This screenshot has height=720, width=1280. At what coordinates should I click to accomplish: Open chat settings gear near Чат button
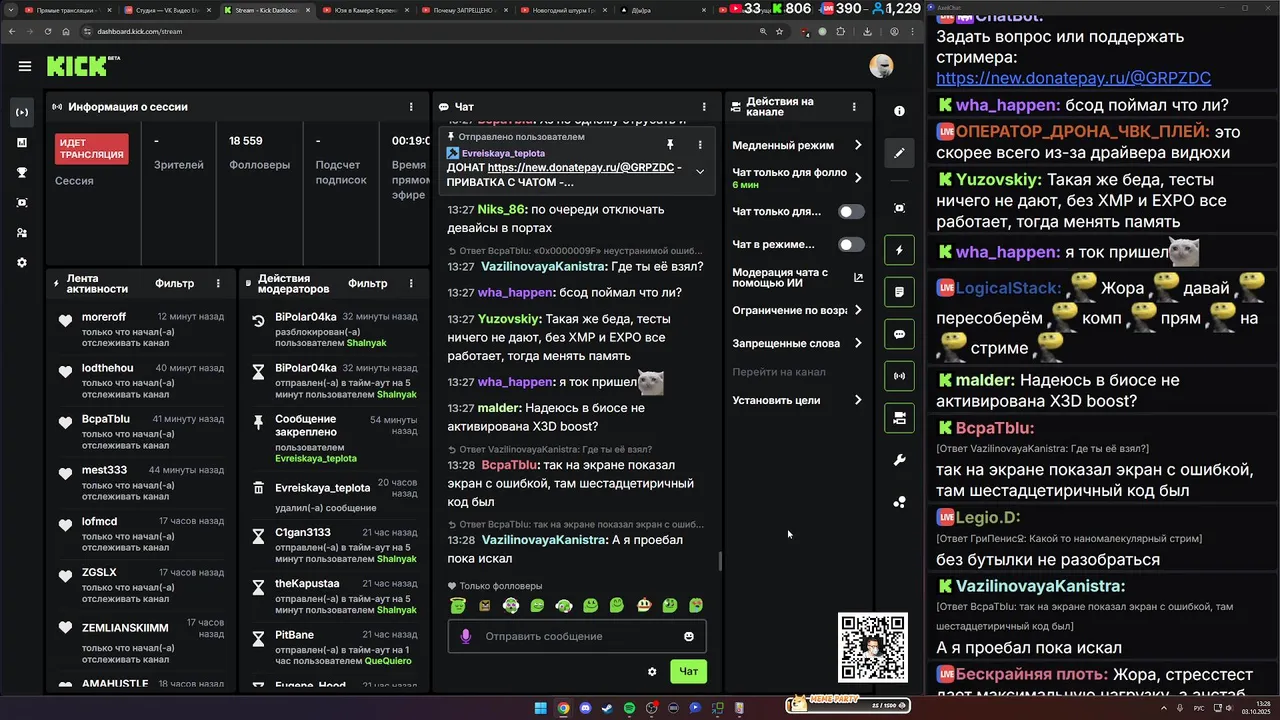[x=652, y=672]
